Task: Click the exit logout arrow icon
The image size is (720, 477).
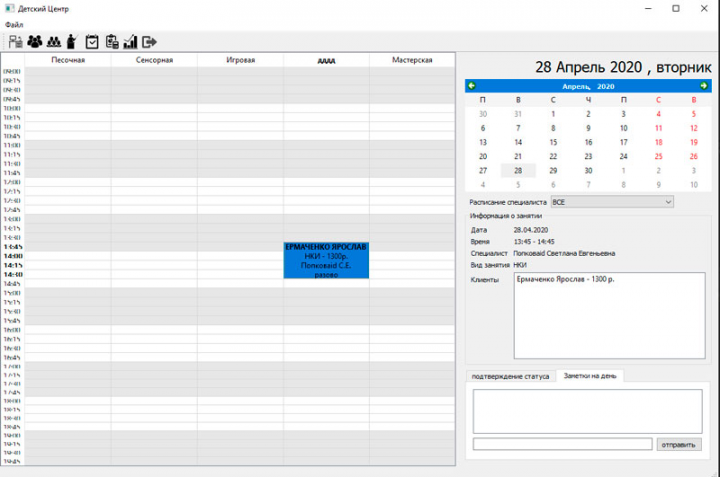Action: click(149, 42)
